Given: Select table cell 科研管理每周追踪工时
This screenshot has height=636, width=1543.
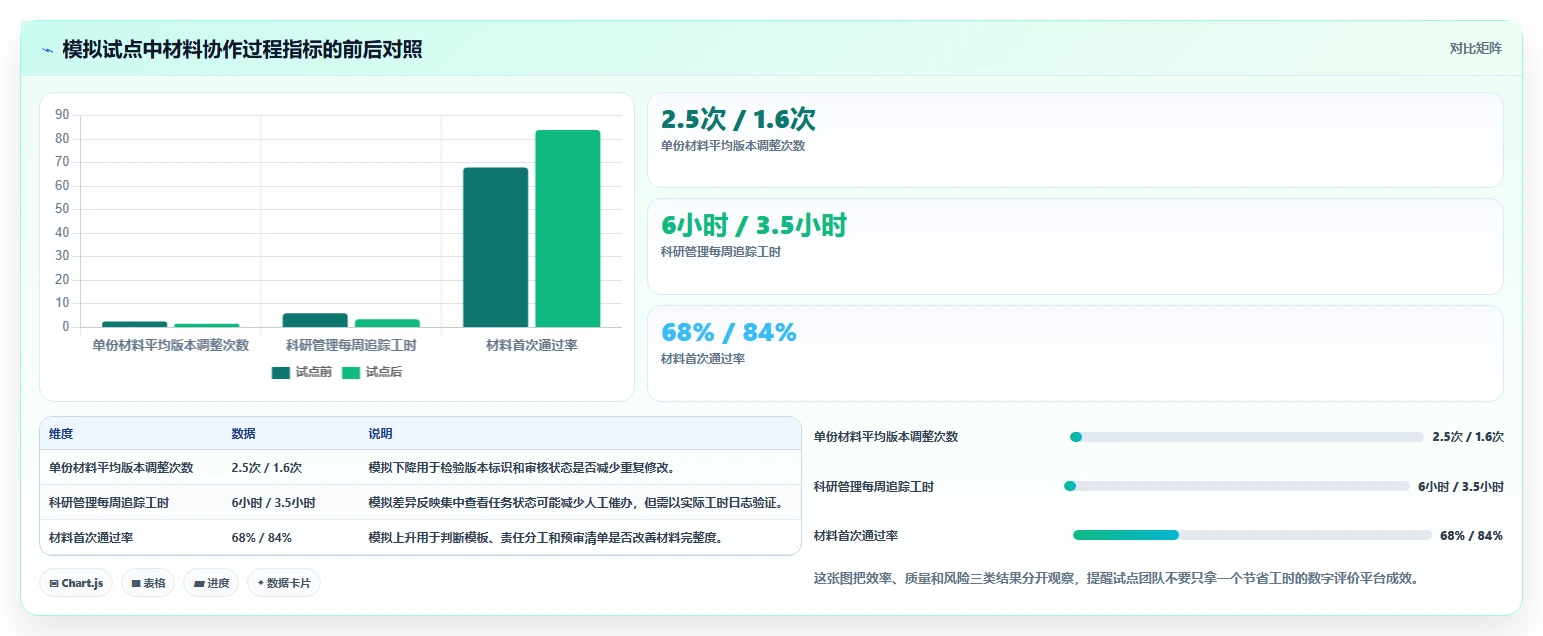Looking at the screenshot, I should [x=109, y=502].
